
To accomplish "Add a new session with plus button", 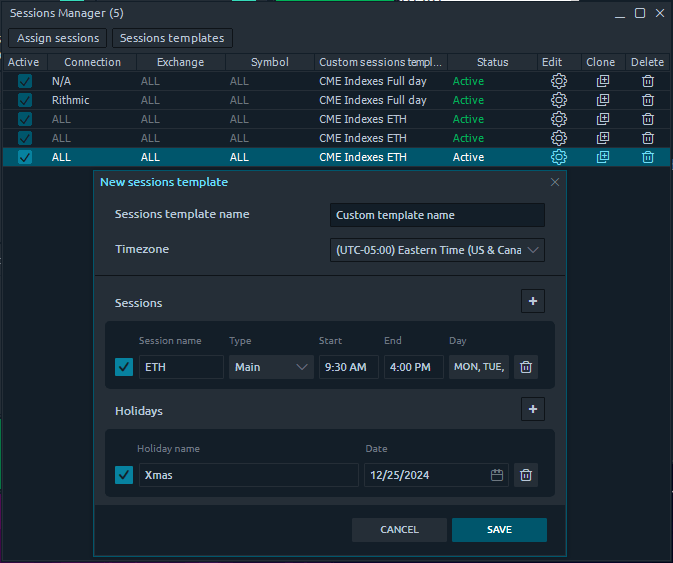I will (532, 301).
